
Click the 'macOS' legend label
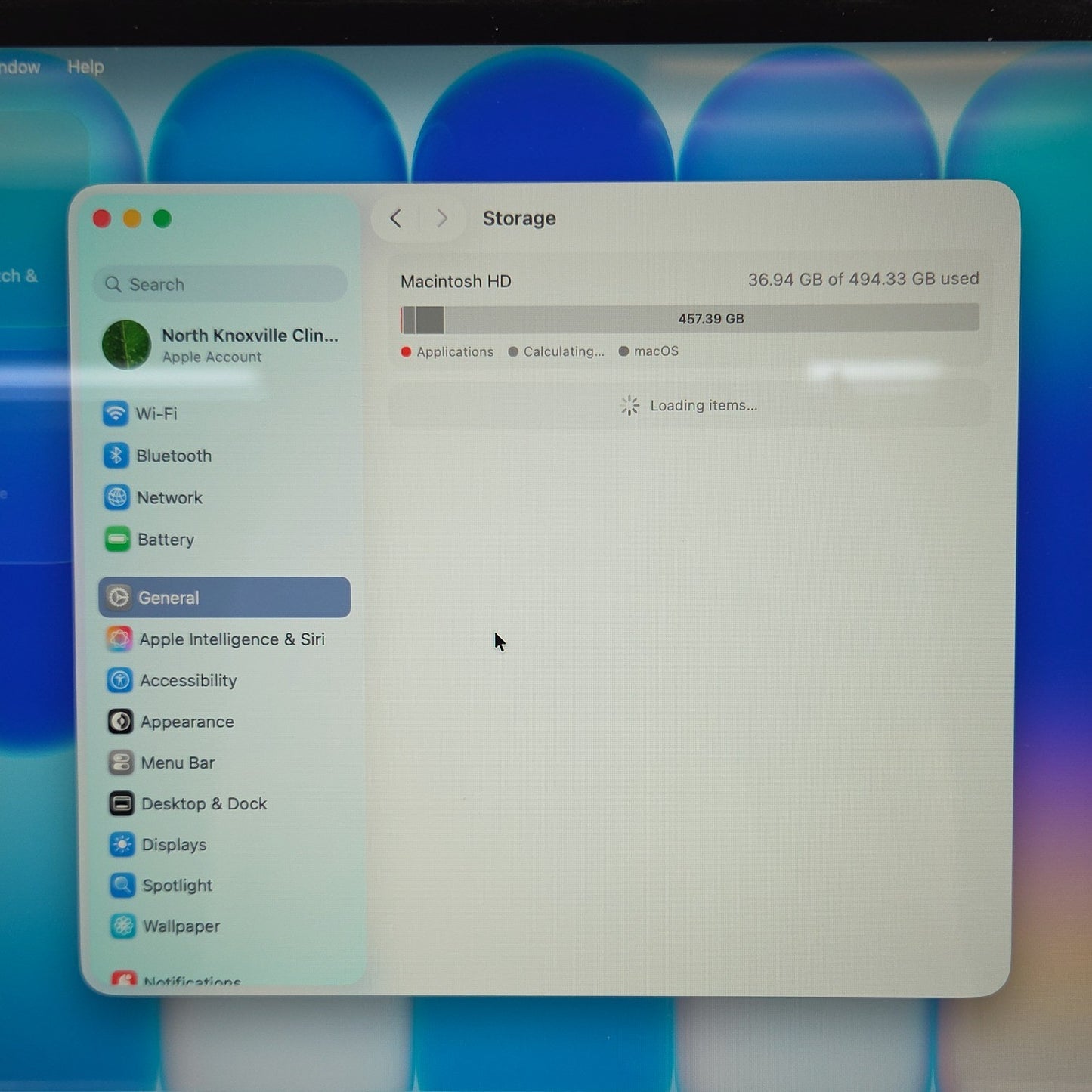coord(656,351)
